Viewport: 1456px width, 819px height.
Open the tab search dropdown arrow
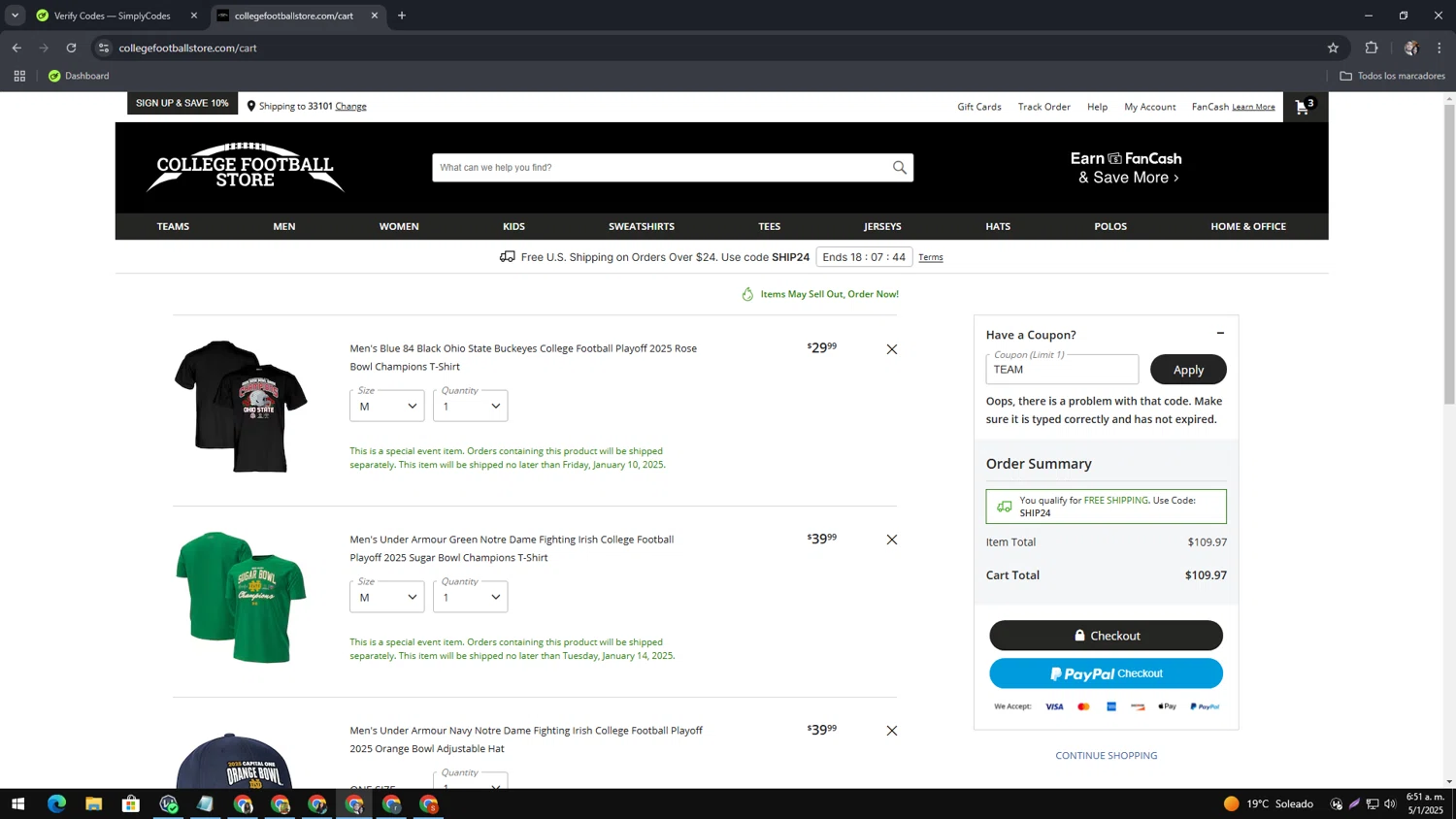click(15, 16)
